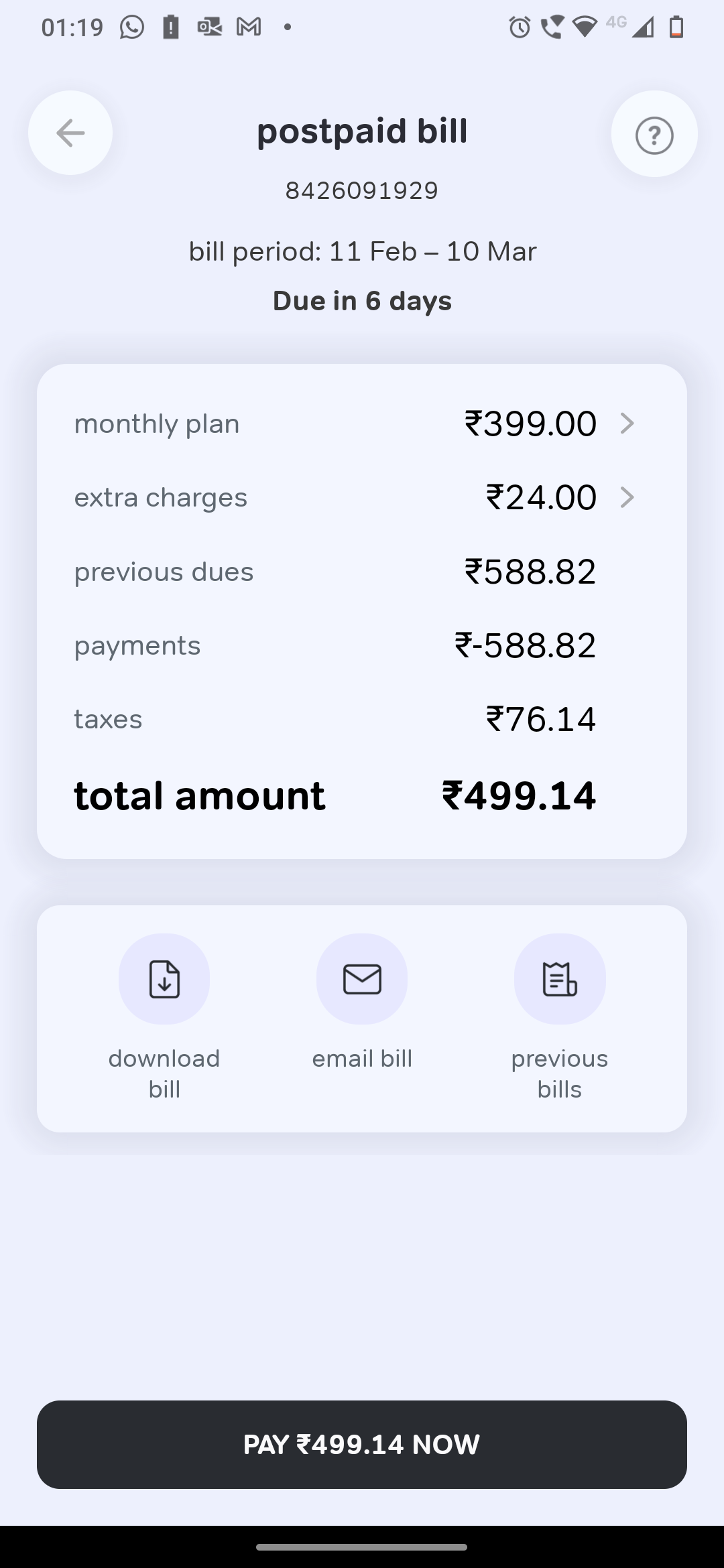Tap the total amount ₹499.14 value
Screen dimensions: 724x1568
click(x=519, y=795)
